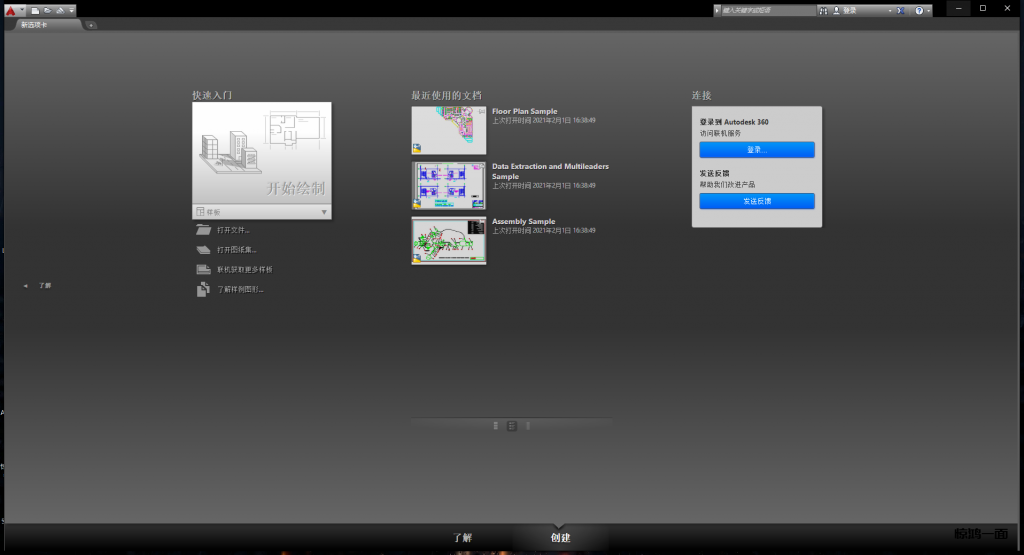Viewport: 1024px width, 555px height.
Task: Click the 打开图纸集 link
Action: click(x=236, y=250)
